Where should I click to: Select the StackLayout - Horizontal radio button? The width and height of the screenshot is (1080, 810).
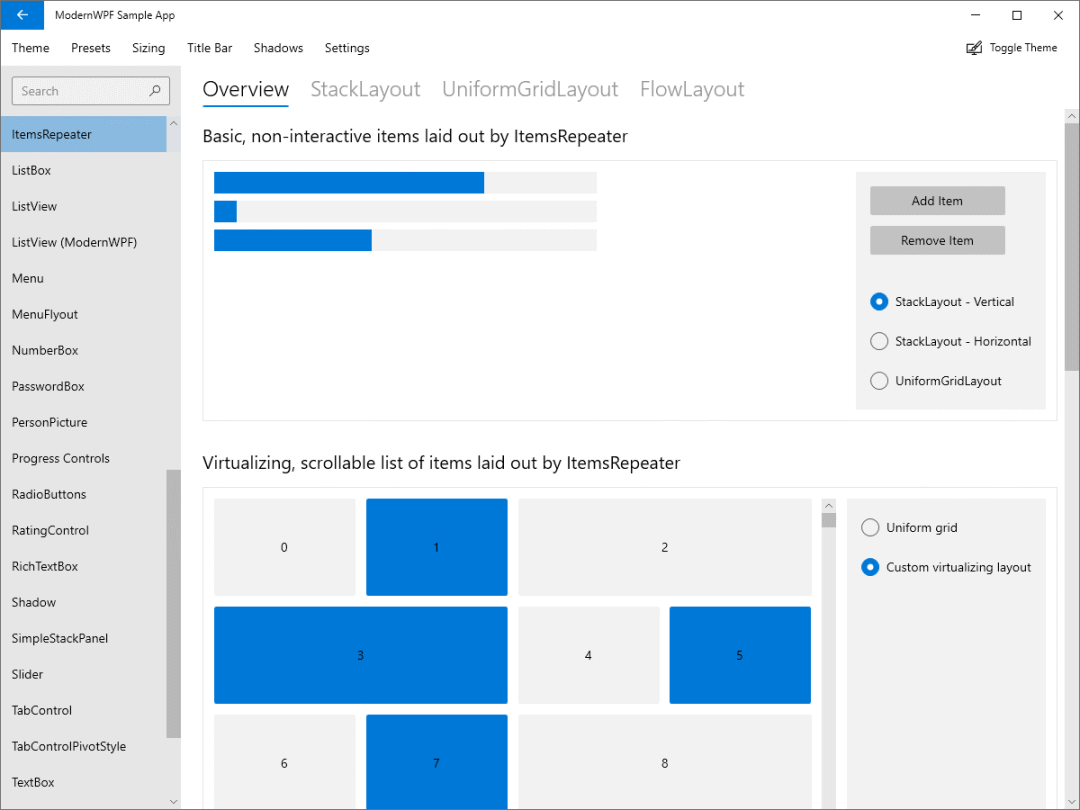(x=879, y=341)
